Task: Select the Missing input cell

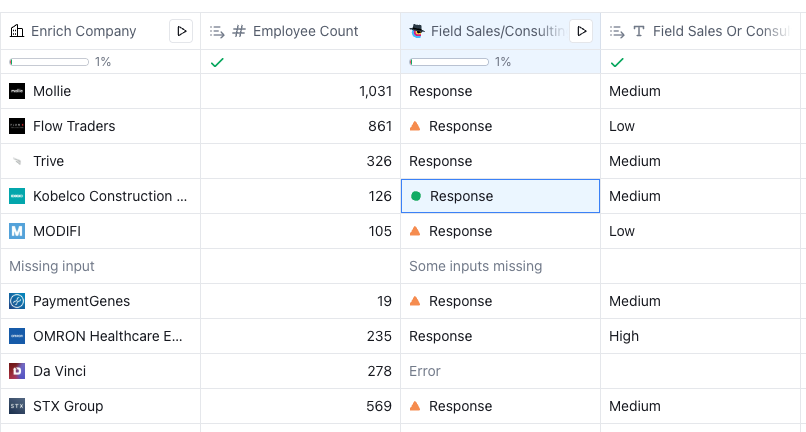Action: tap(100, 266)
